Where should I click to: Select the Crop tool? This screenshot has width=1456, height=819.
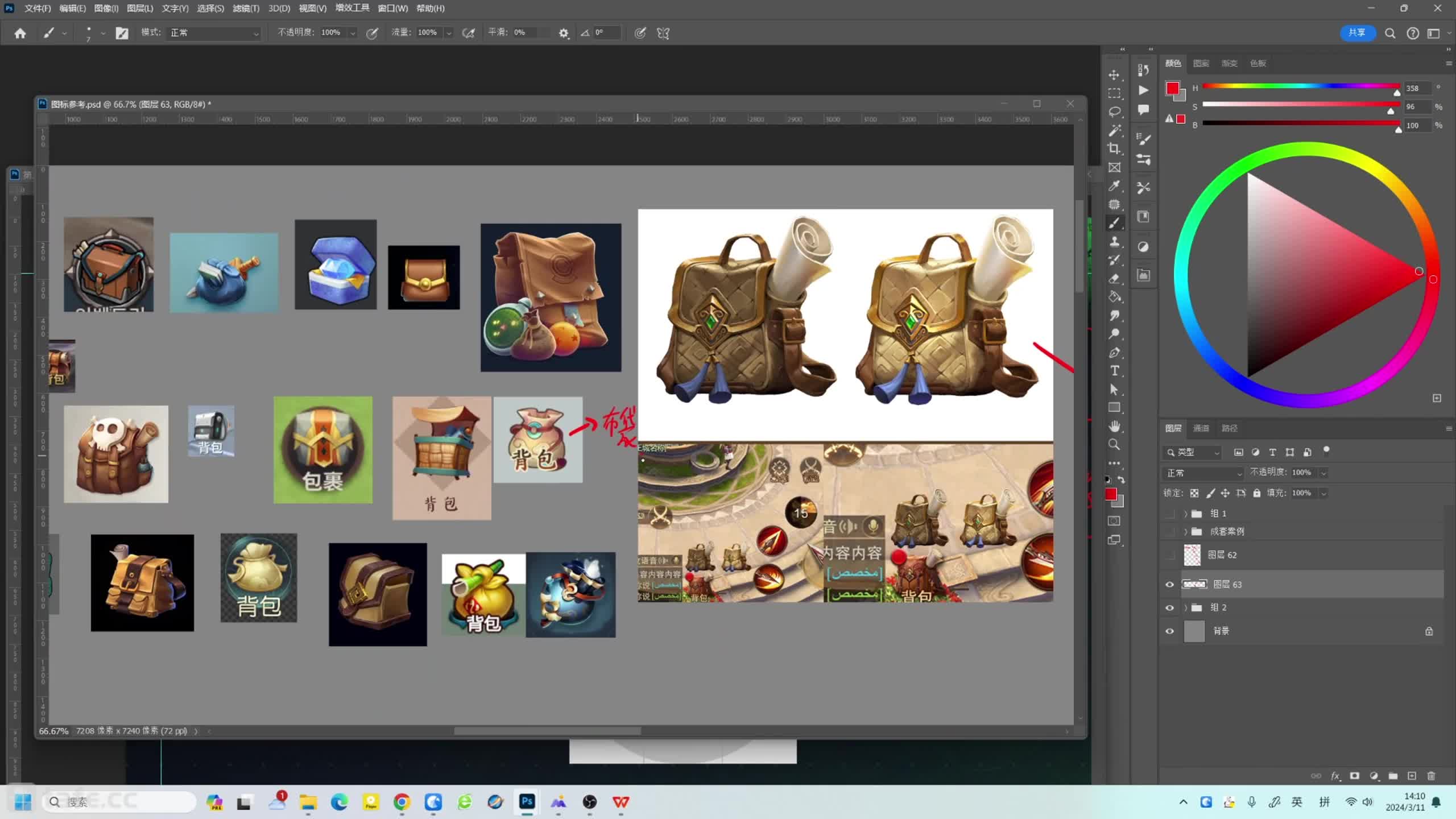pos(1114,149)
